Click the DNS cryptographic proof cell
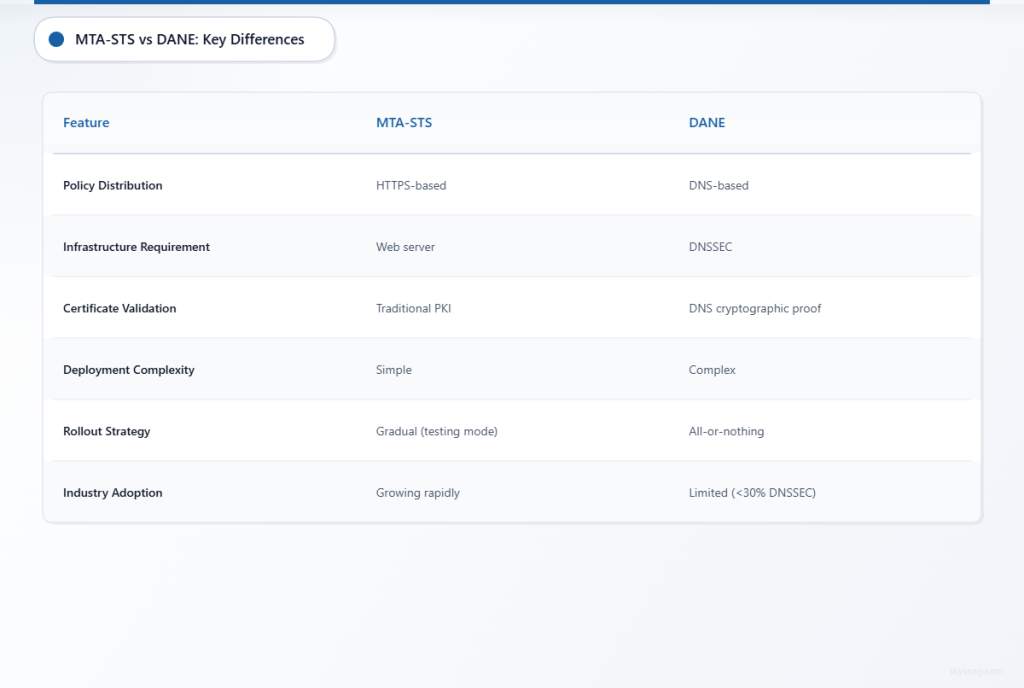The width and height of the screenshot is (1024, 688). click(755, 308)
